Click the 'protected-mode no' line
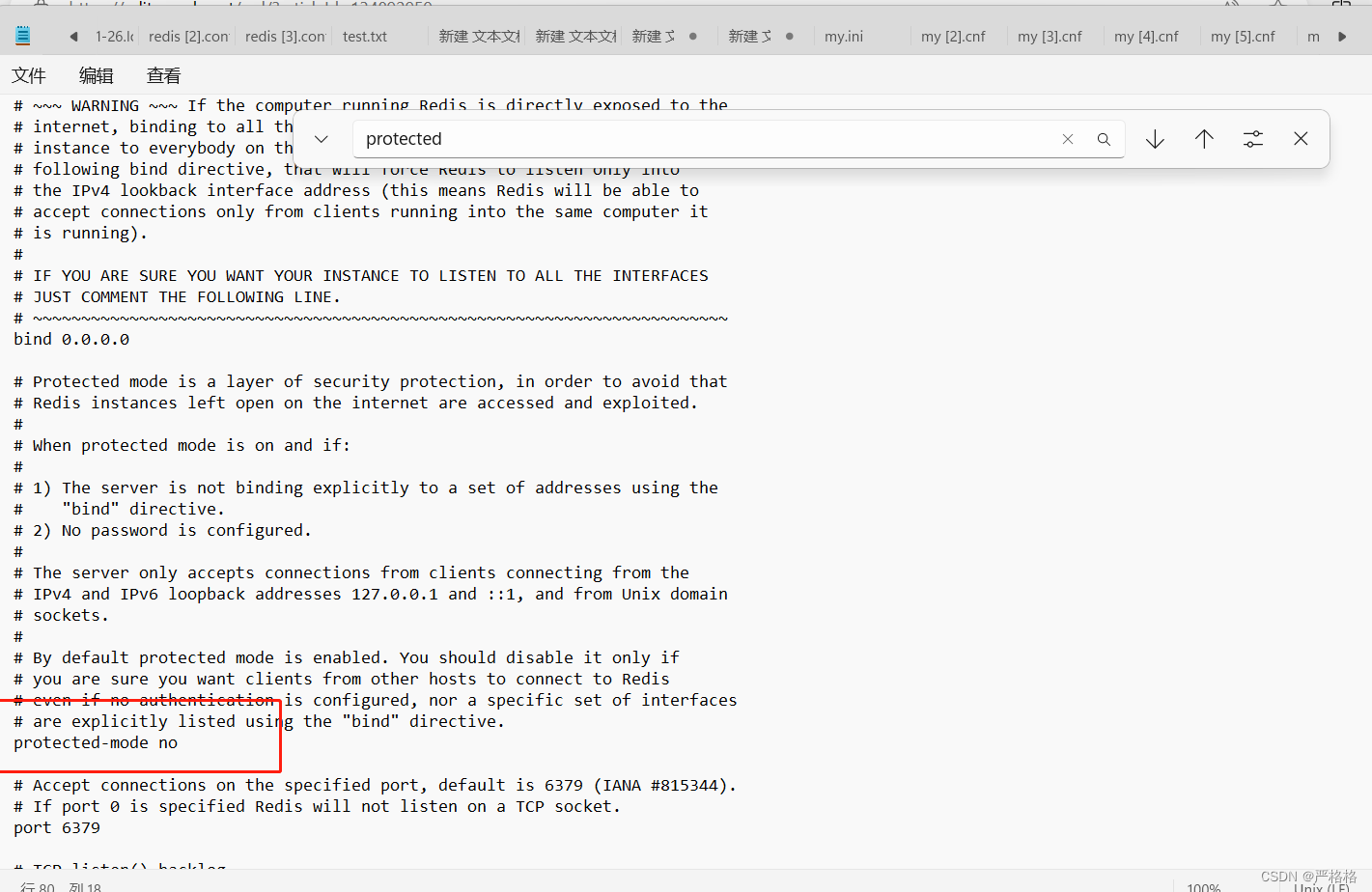The image size is (1372, 892). tap(96, 742)
